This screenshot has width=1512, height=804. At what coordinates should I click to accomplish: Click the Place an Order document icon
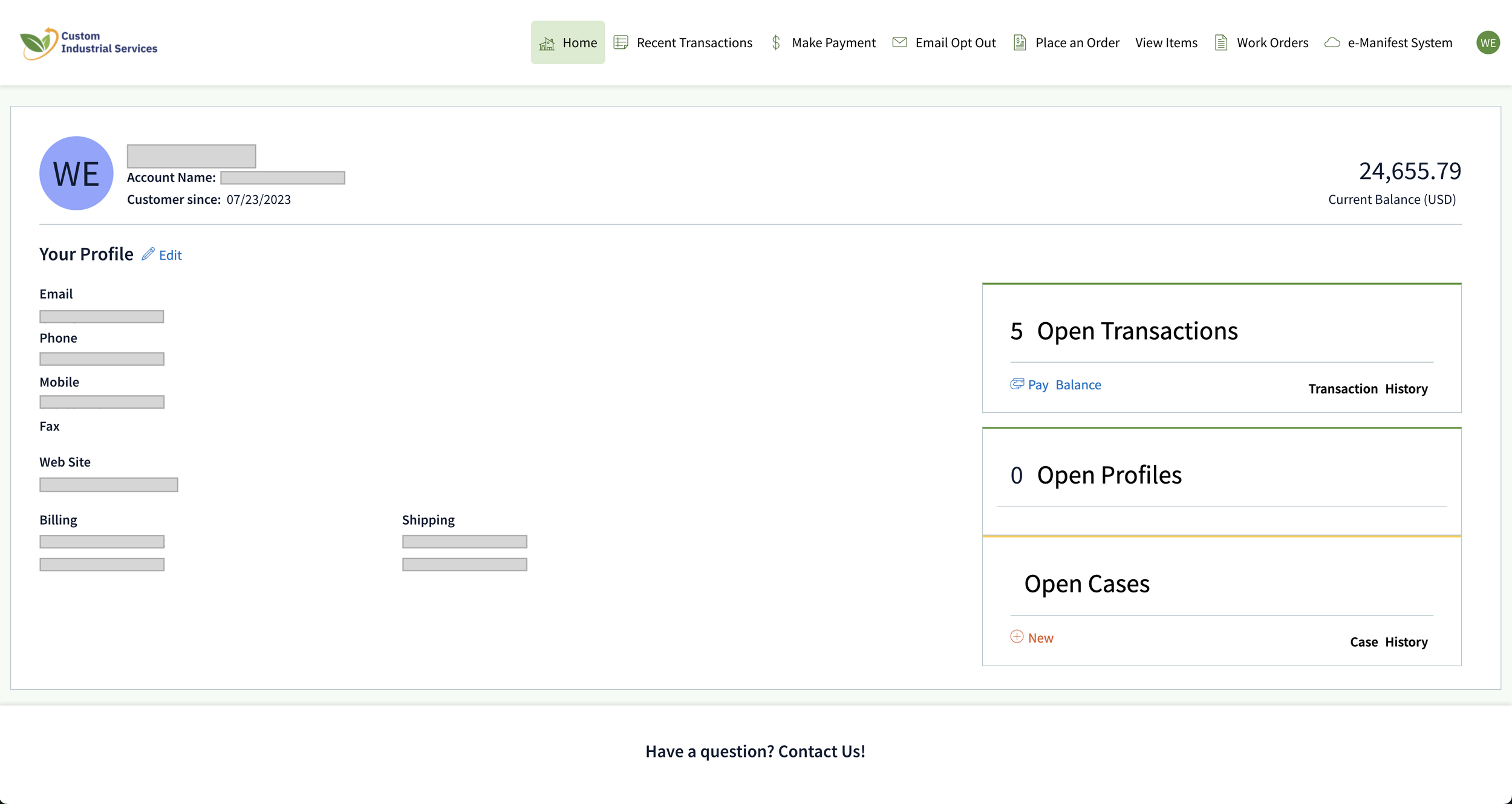point(1020,42)
